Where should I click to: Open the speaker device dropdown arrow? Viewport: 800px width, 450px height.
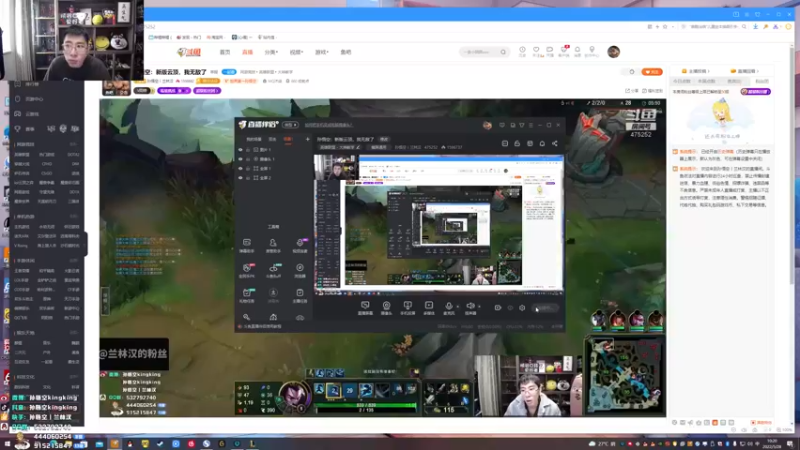point(479,306)
